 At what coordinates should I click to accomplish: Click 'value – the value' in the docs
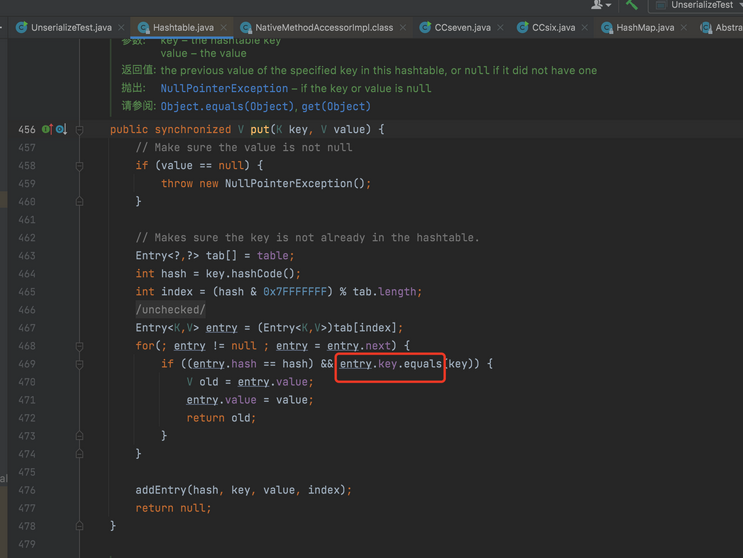click(203, 54)
